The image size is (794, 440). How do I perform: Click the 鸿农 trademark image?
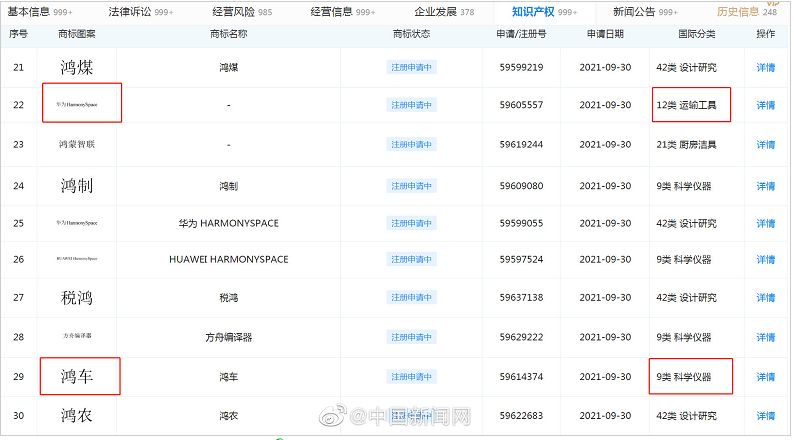click(x=76, y=416)
